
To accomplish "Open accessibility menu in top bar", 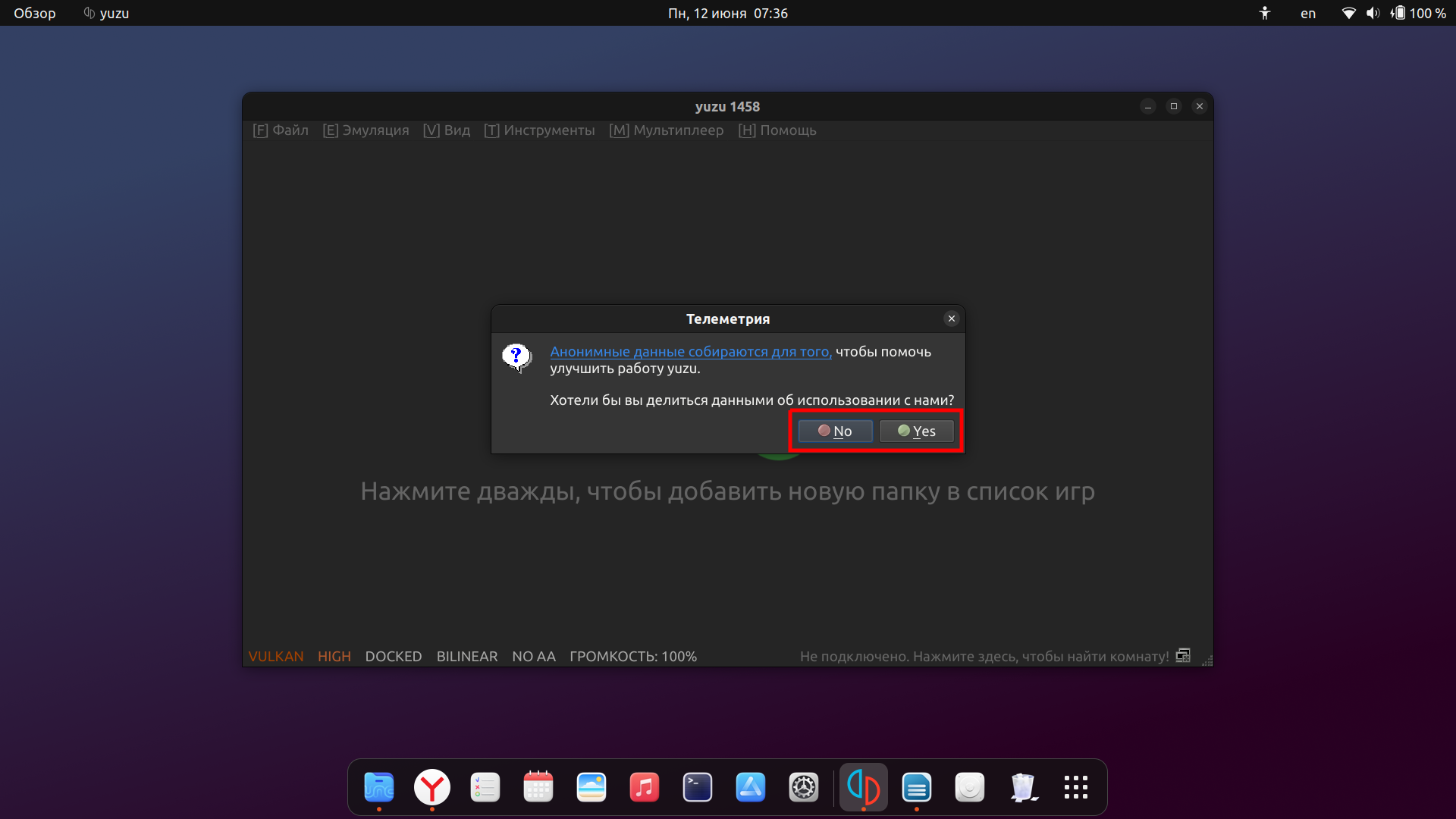I will point(1264,13).
